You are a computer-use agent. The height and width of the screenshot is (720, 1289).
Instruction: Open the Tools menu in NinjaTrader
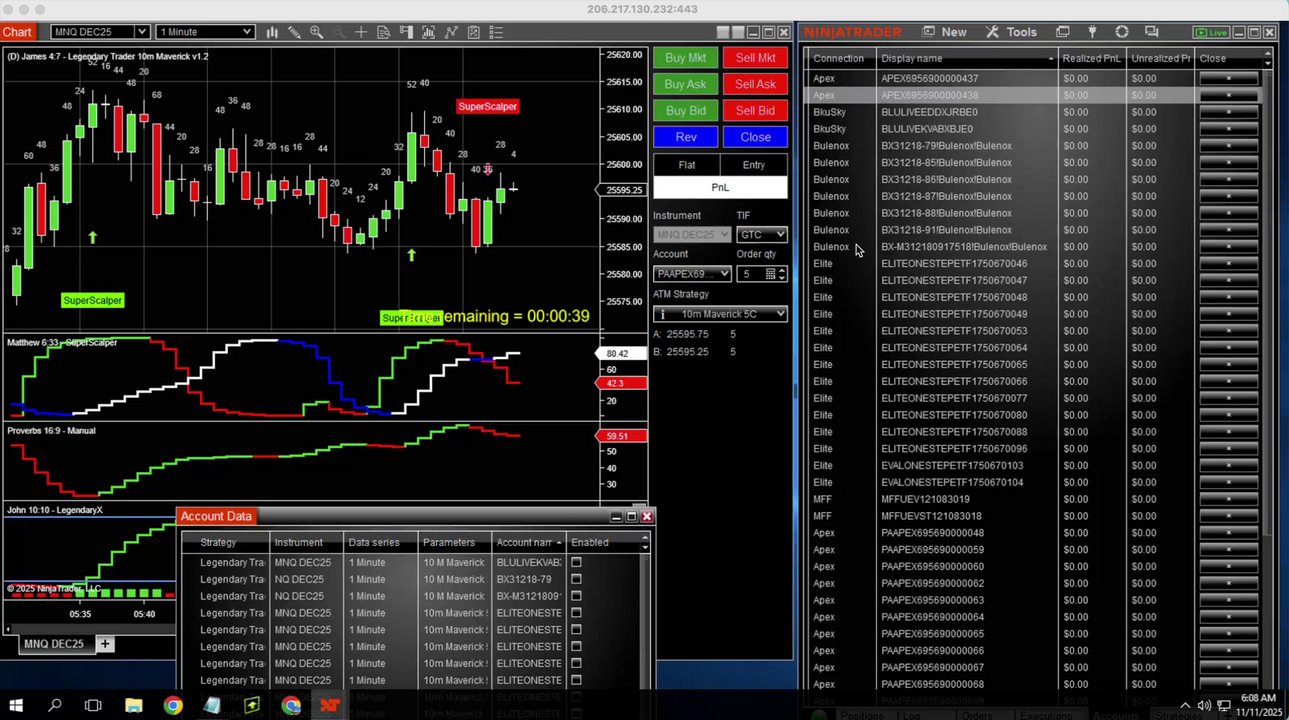pyautogui.click(x=1011, y=32)
